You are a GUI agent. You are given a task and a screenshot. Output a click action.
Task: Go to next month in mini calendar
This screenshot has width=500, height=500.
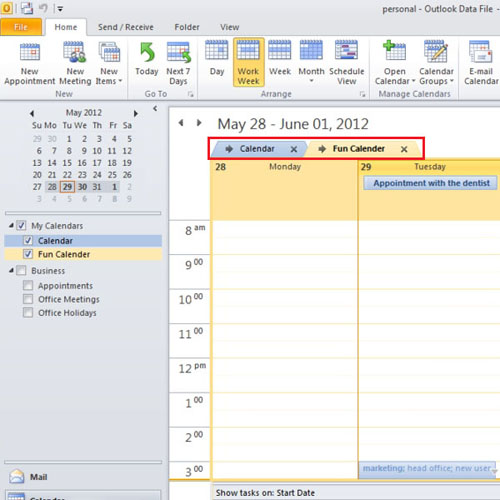136,113
